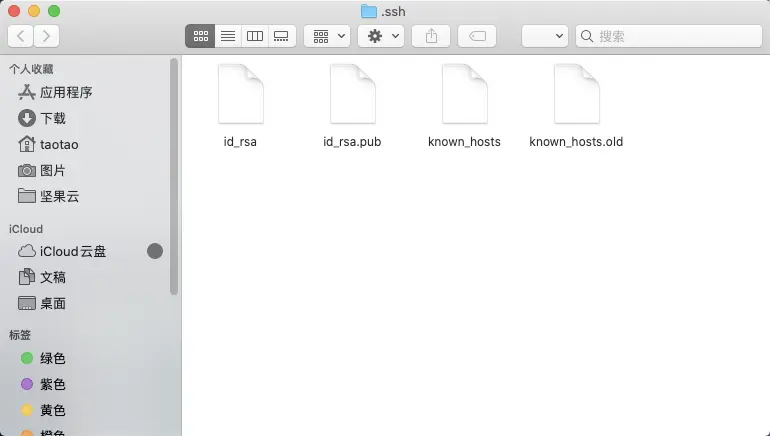
Task: Click the sidebar vertical scrollbar
Action: pos(174,177)
